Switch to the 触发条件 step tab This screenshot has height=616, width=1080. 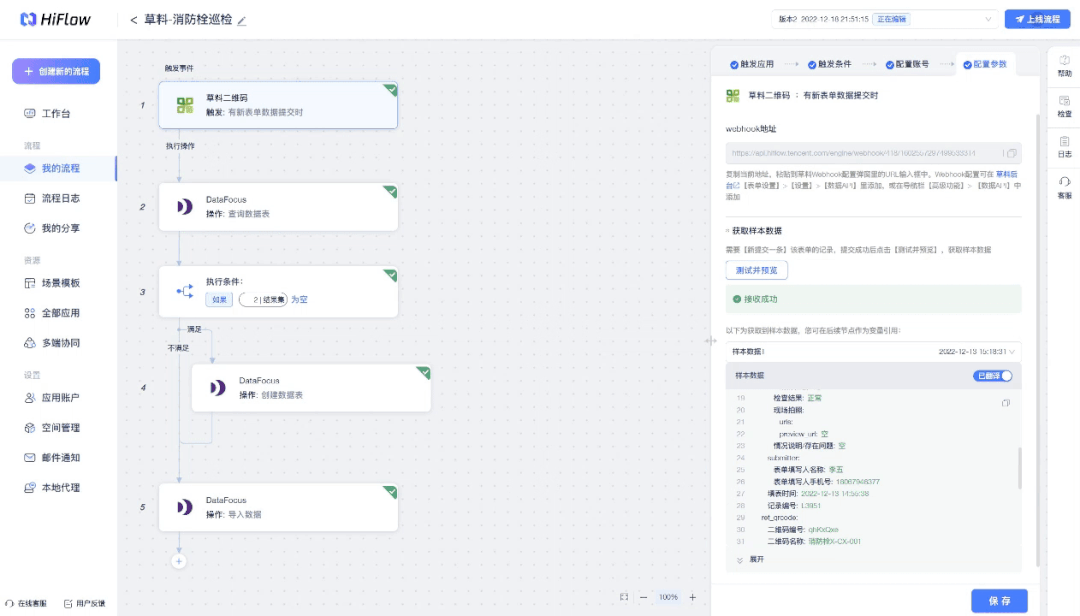click(829, 65)
